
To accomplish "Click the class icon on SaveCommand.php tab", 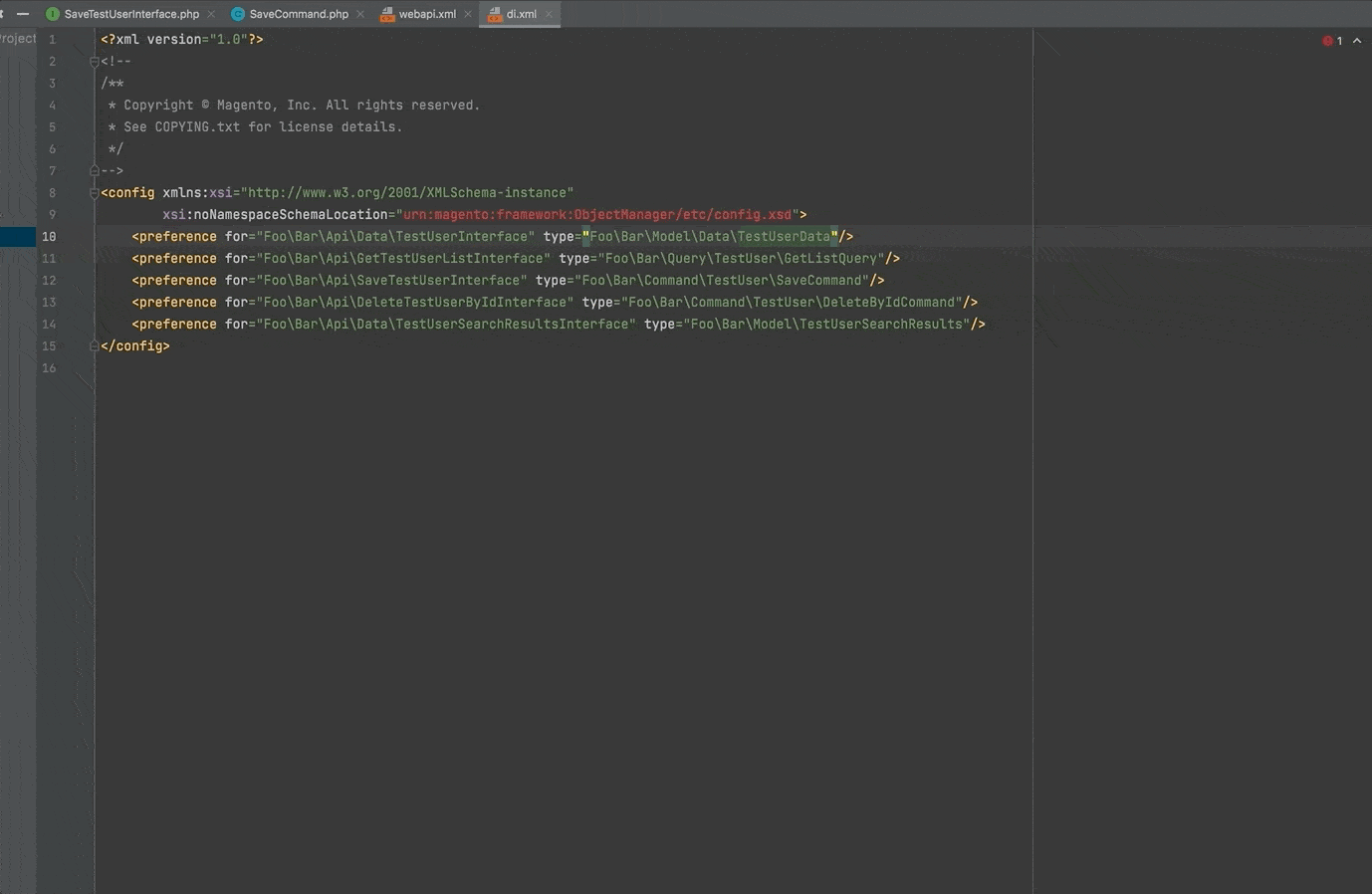I will pyautogui.click(x=238, y=14).
